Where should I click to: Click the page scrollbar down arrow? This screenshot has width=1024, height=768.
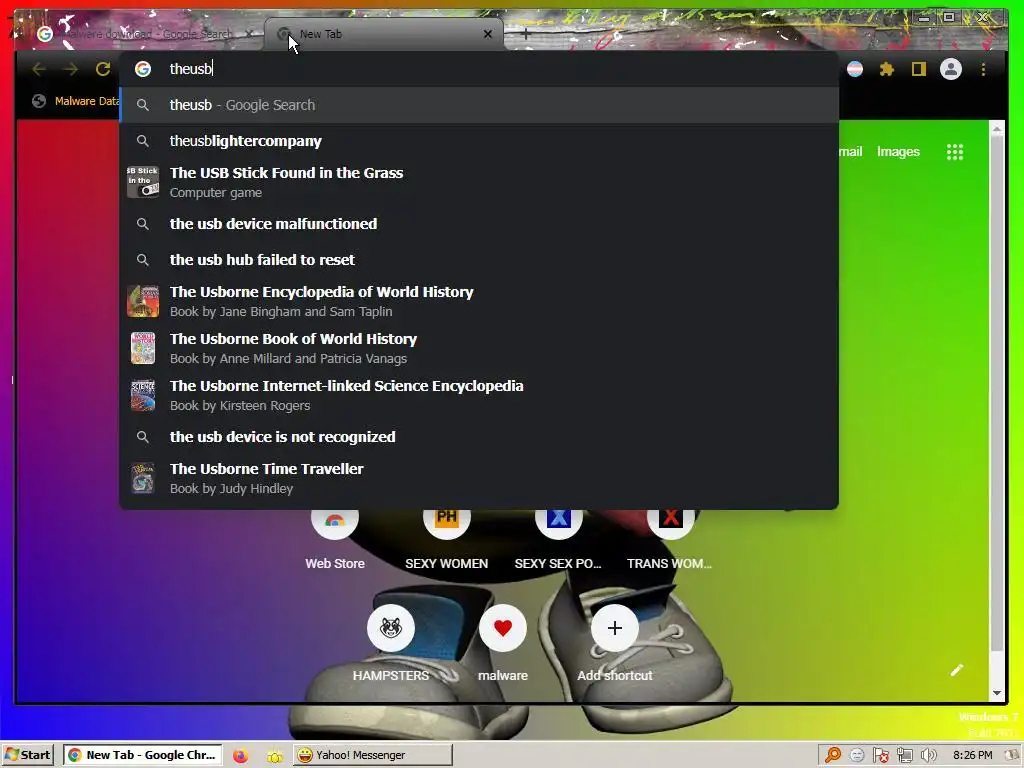[x=997, y=693]
